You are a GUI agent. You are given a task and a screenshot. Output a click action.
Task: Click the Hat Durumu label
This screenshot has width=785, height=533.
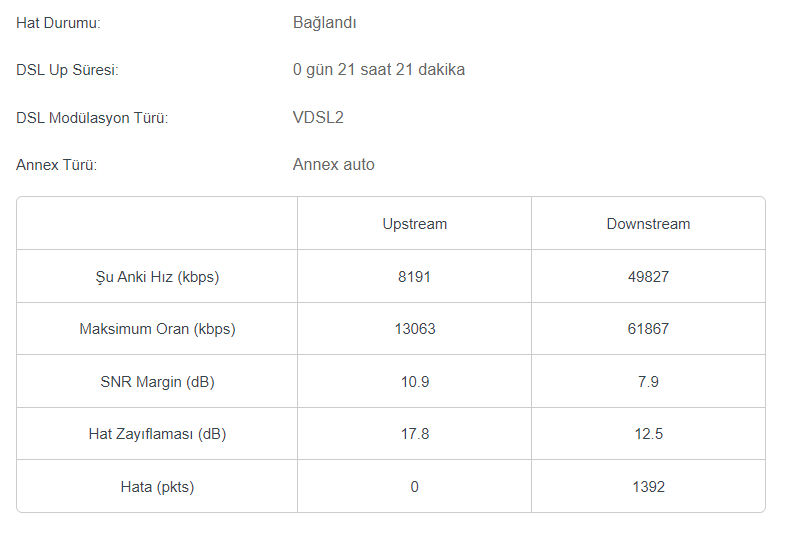pos(58,23)
